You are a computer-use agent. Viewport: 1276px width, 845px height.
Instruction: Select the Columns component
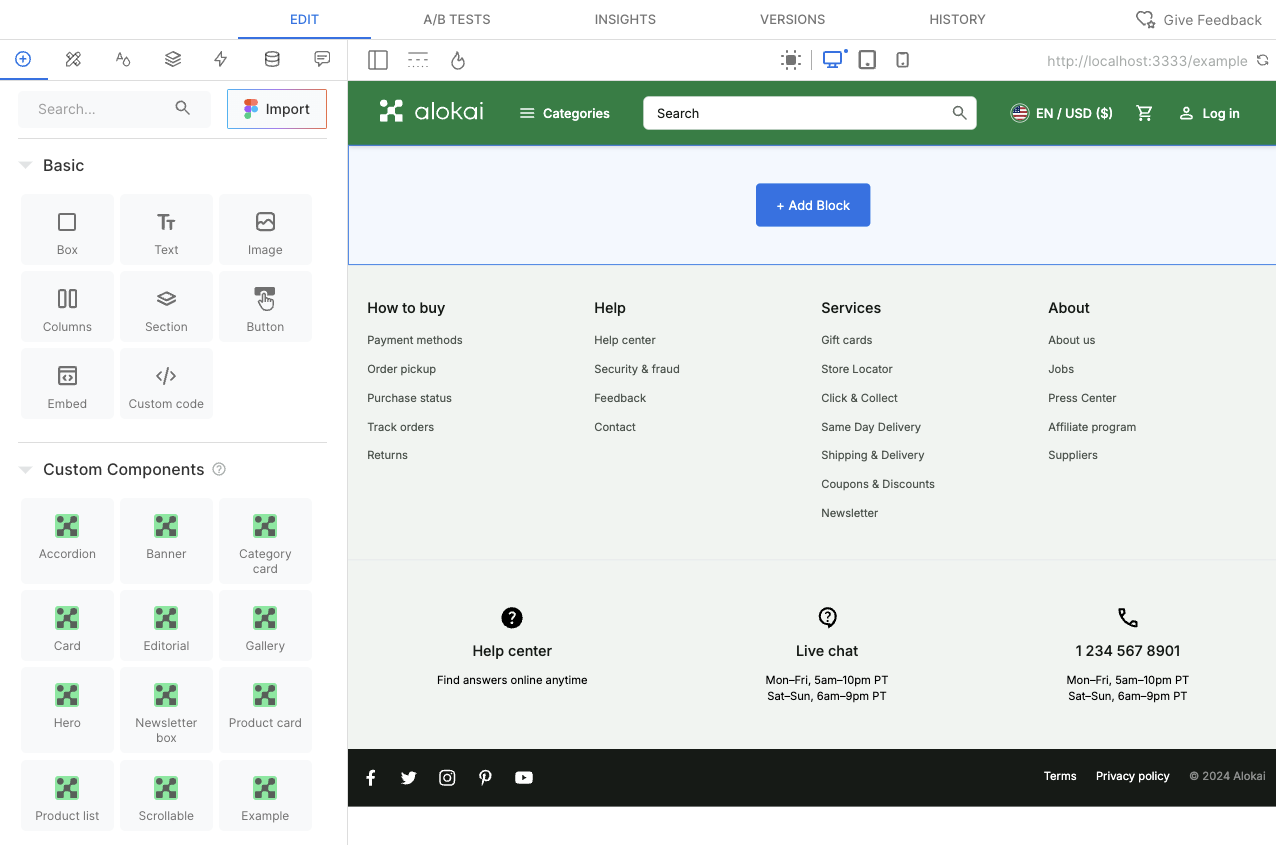tap(67, 307)
